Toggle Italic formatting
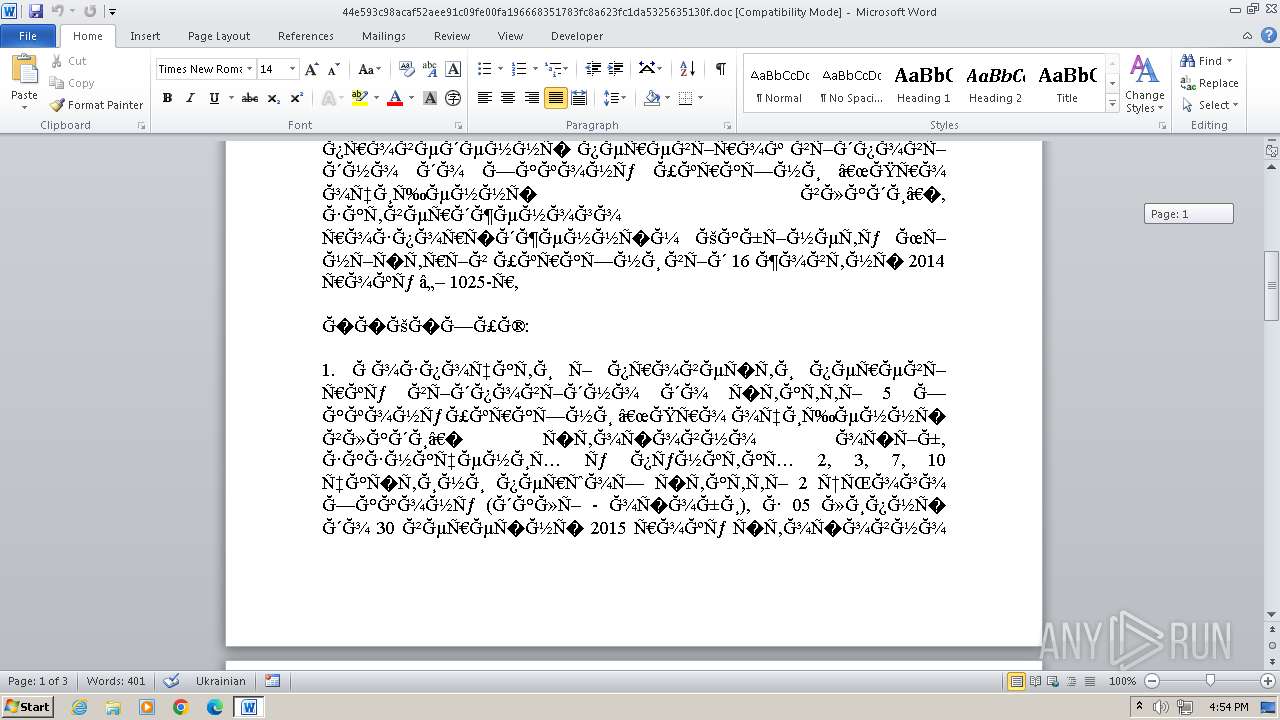Viewport: 1280px width, 720px height. 190,98
